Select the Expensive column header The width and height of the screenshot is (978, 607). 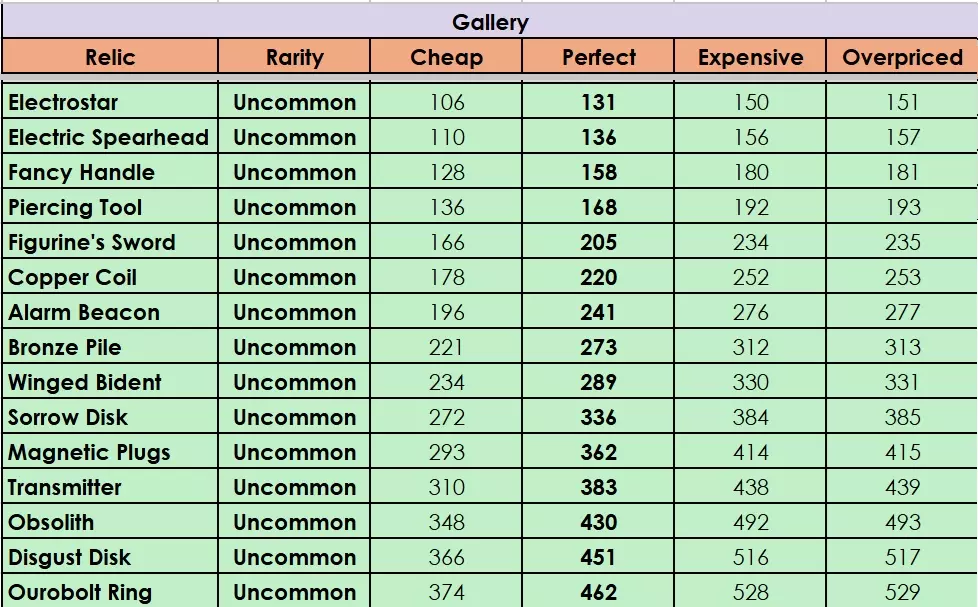[750, 57]
